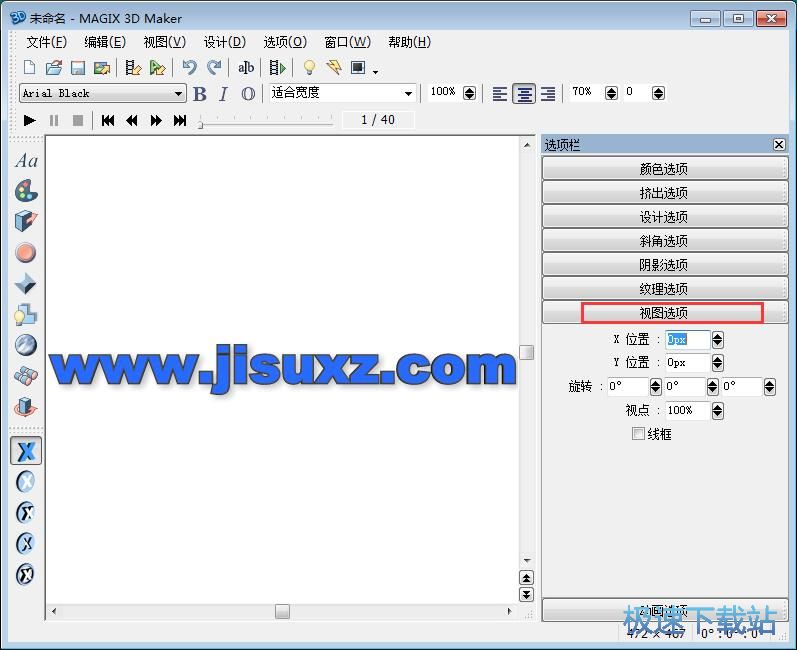The width and height of the screenshot is (797, 650).
Task: Select the orange sphere design tool
Action: (x=25, y=253)
